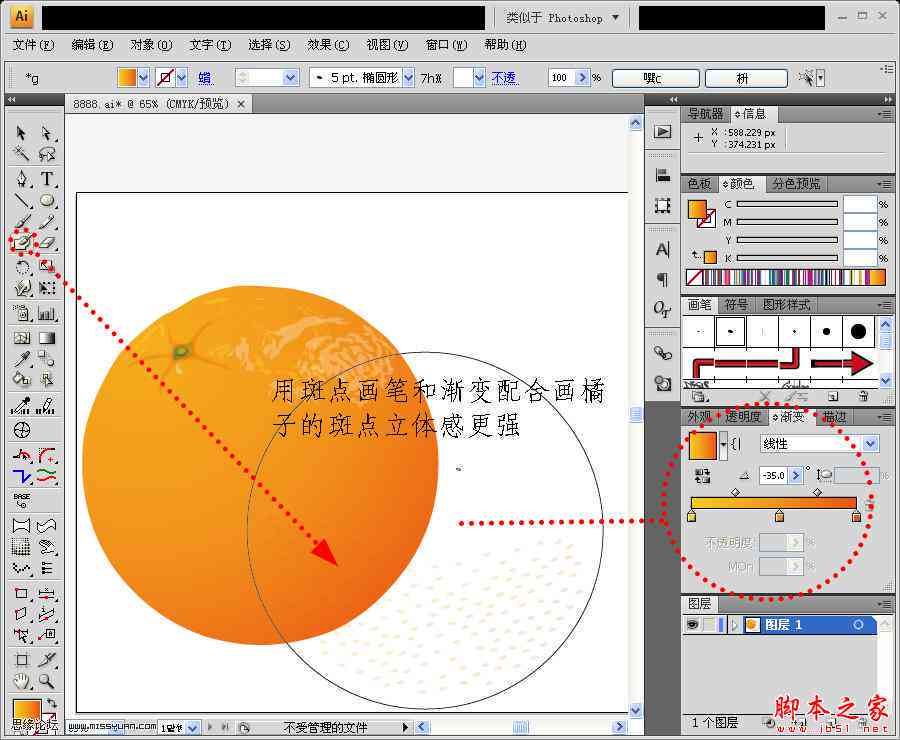Select the Line Segment tool
This screenshot has width=900, height=740.
21,200
